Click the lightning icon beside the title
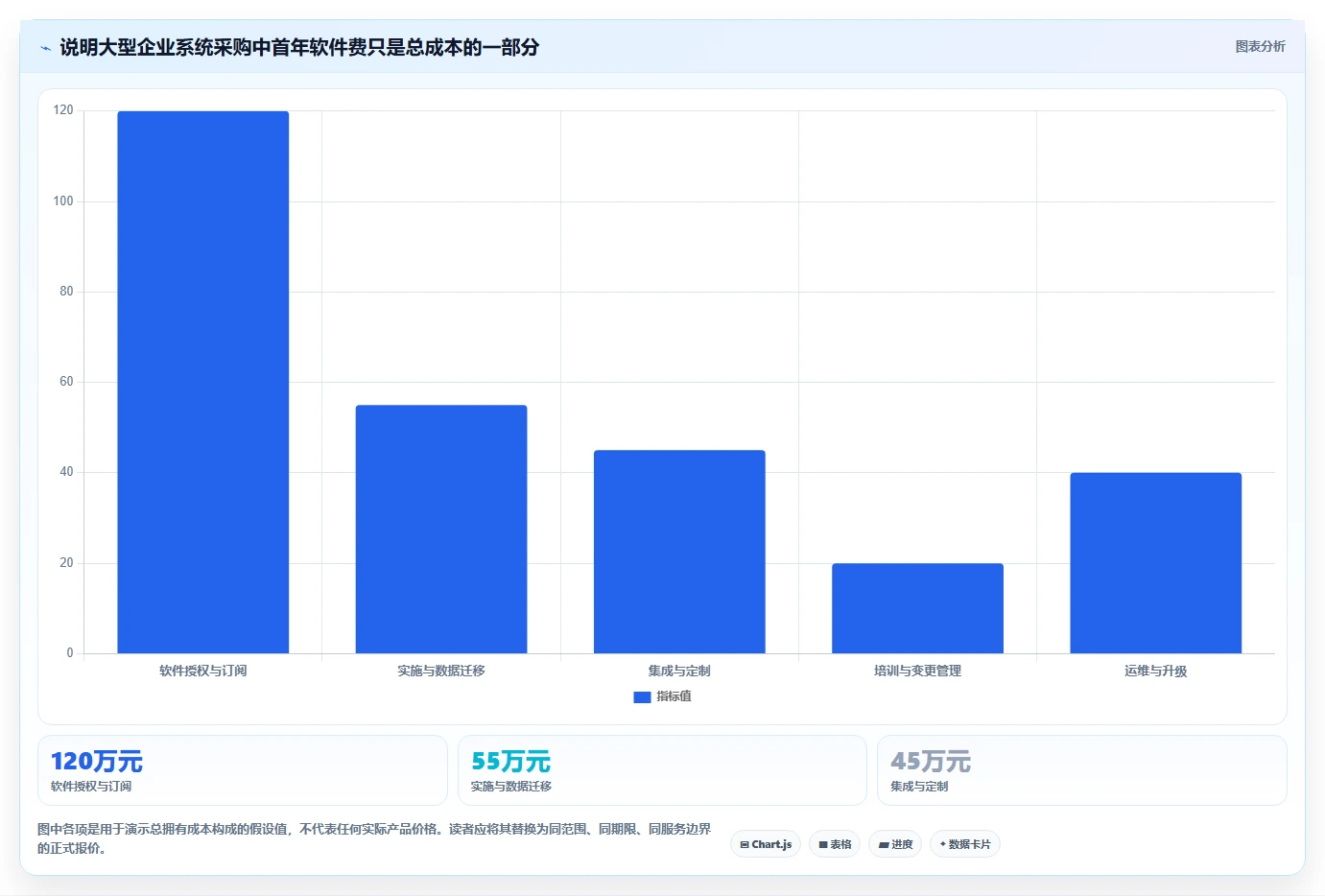Image resolution: width=1325 pixels, height=896 pixels. pos(45,48)
